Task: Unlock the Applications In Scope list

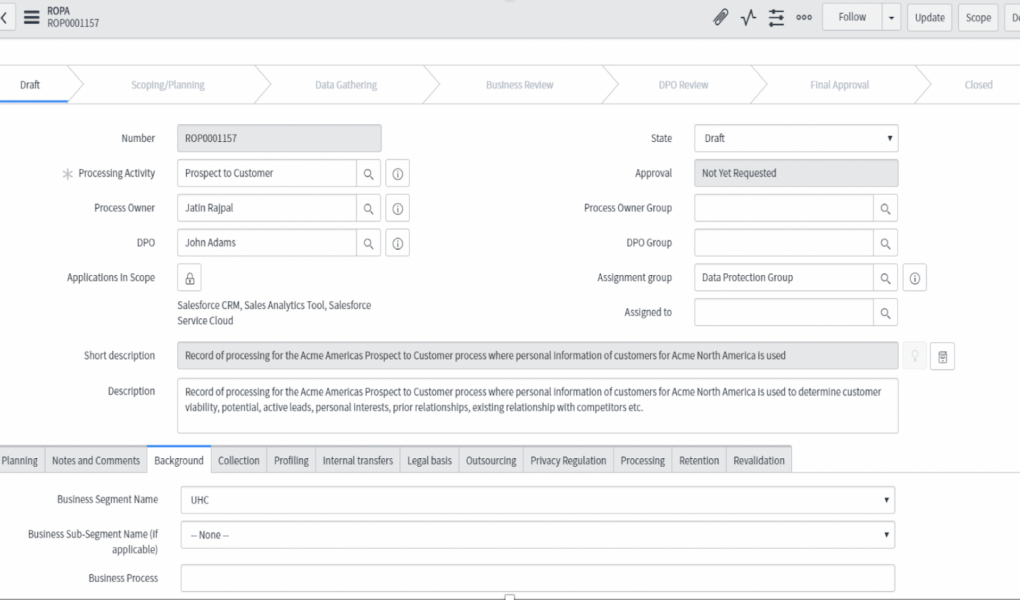Action: point(189,278)
